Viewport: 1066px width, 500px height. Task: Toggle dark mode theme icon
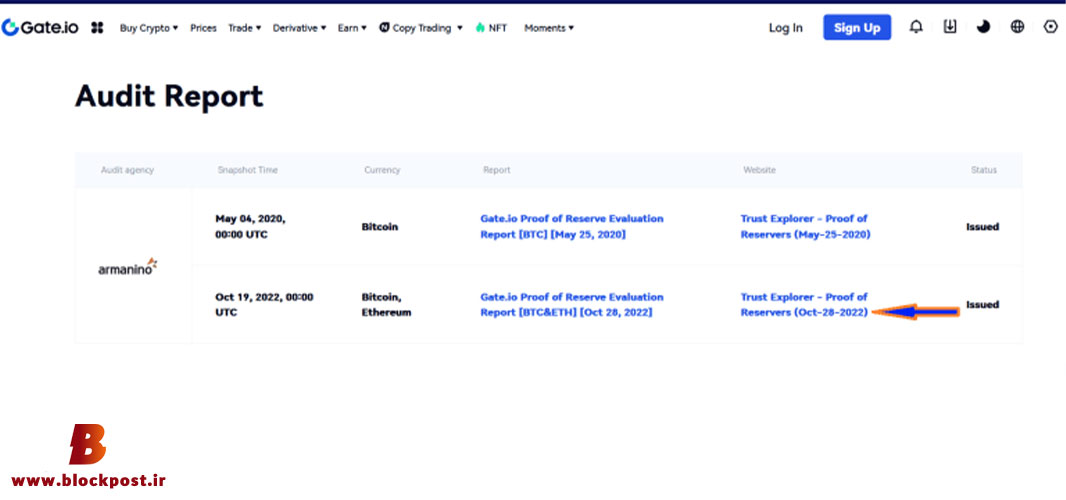984,27
